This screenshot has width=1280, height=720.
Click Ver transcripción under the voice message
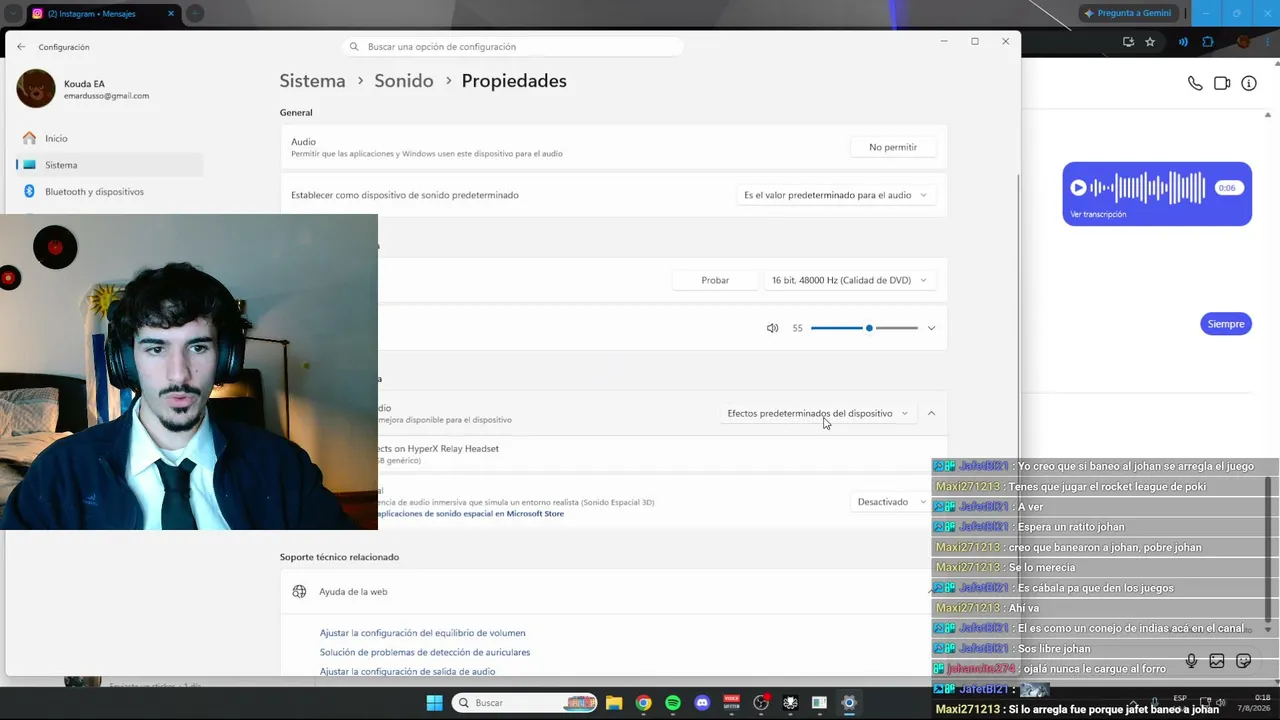(x=1098, y=214)
